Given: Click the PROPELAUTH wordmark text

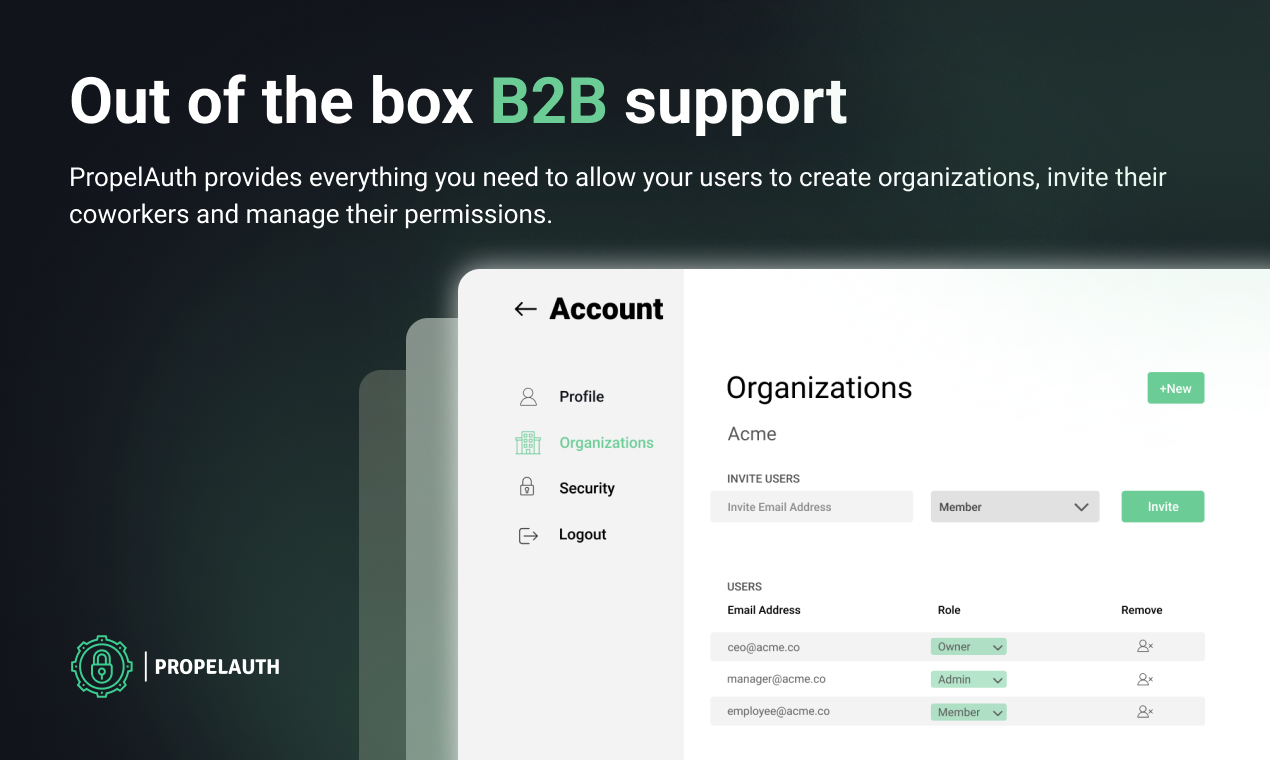Looking at the screenshot, I should click(x=217, y=667).
